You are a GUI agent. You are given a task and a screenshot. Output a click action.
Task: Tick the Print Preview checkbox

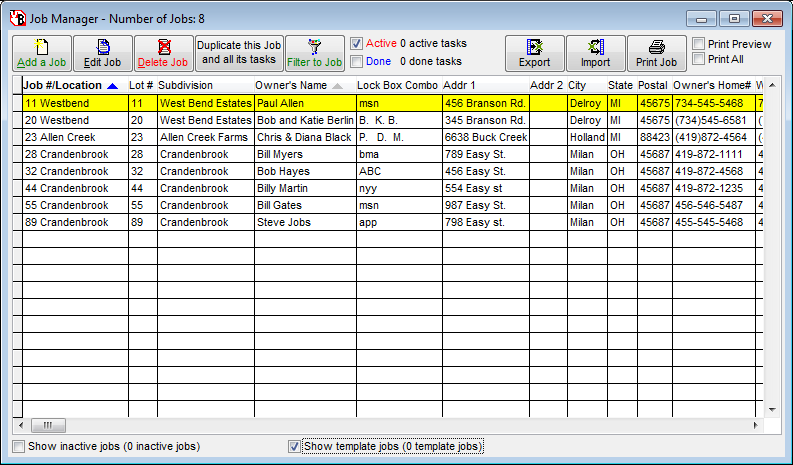(x=700, y=44)
